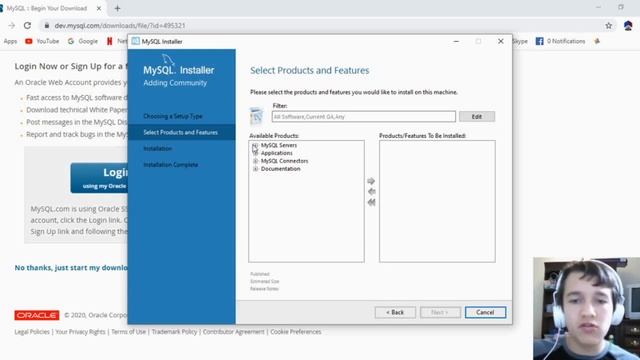Select MySQL Servers in Available Products
The width and height of the screenshot is (640, 360).
(279, 145)
